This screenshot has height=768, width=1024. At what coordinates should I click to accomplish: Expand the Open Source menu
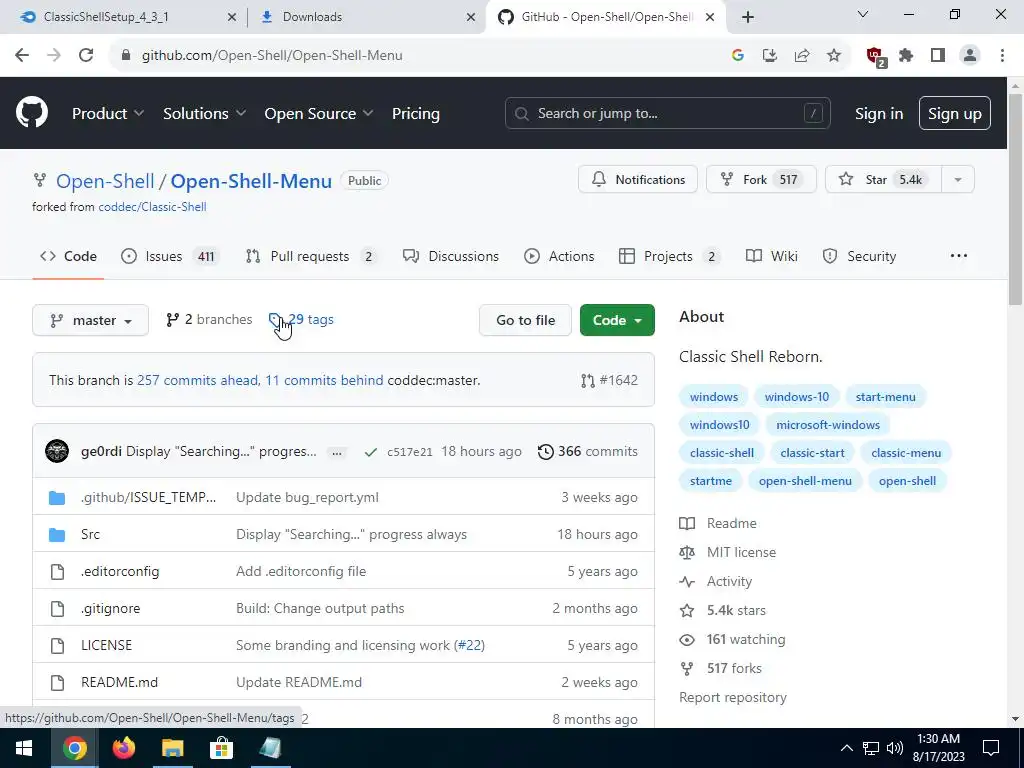tap(319, 114)
